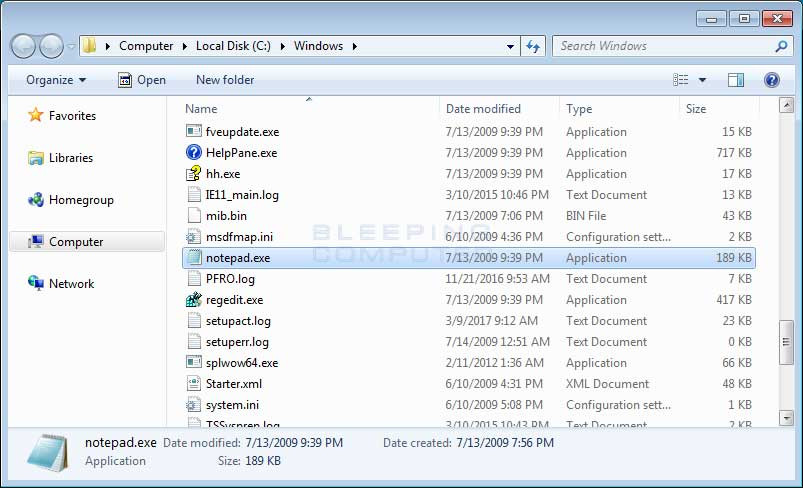Select the regedit.exe registry icon
Screen dimensions: 803x488
(194, 300)
